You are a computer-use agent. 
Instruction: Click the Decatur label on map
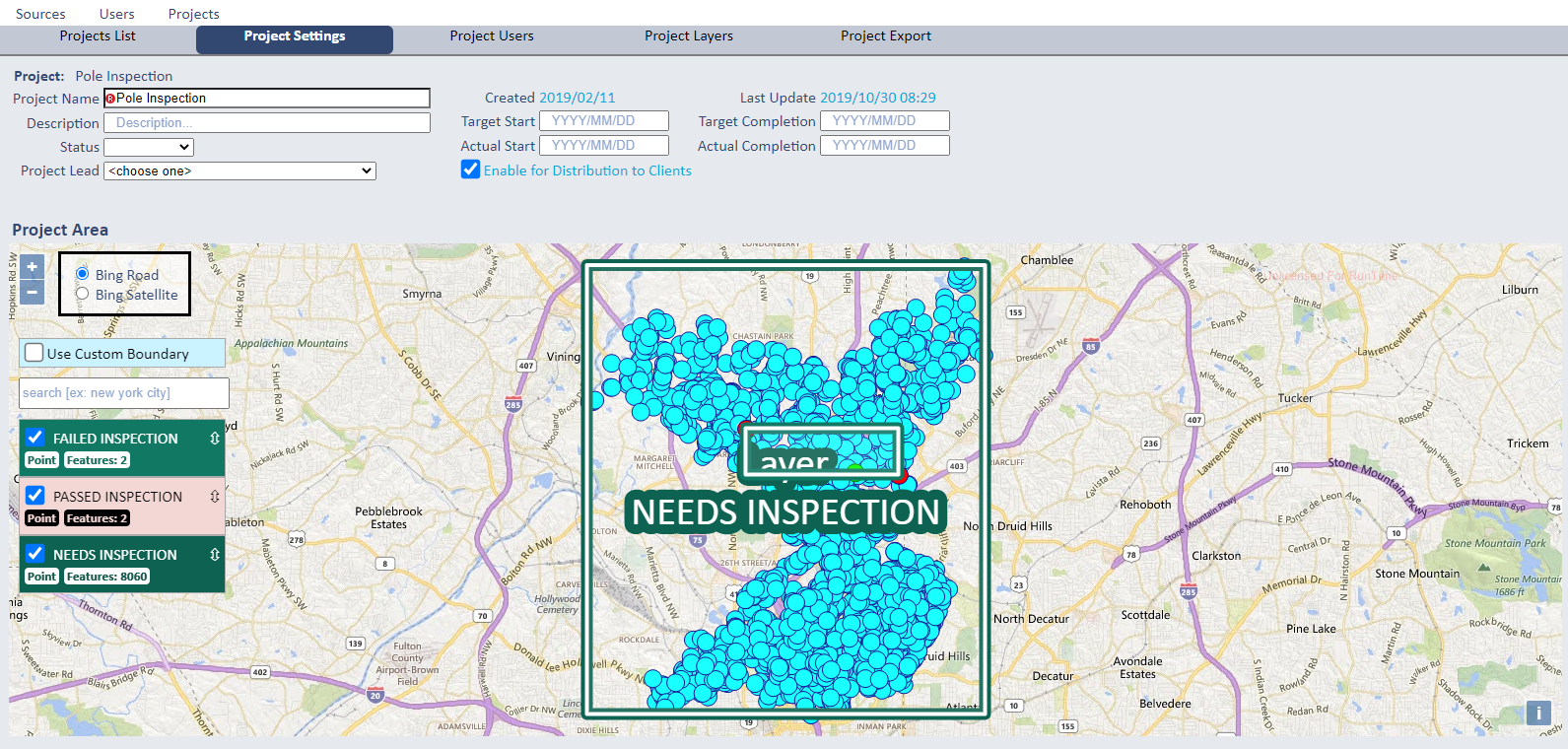coord(1053,676)
